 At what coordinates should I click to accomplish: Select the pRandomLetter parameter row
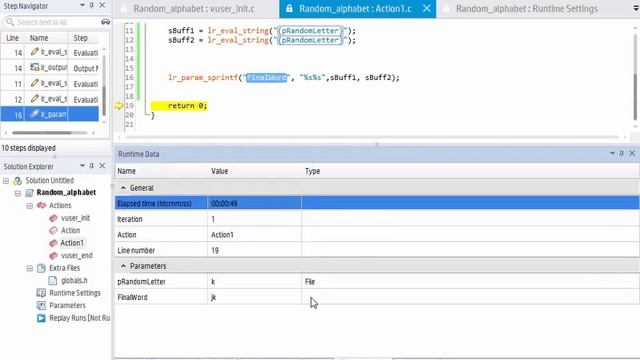pos(377,282)
